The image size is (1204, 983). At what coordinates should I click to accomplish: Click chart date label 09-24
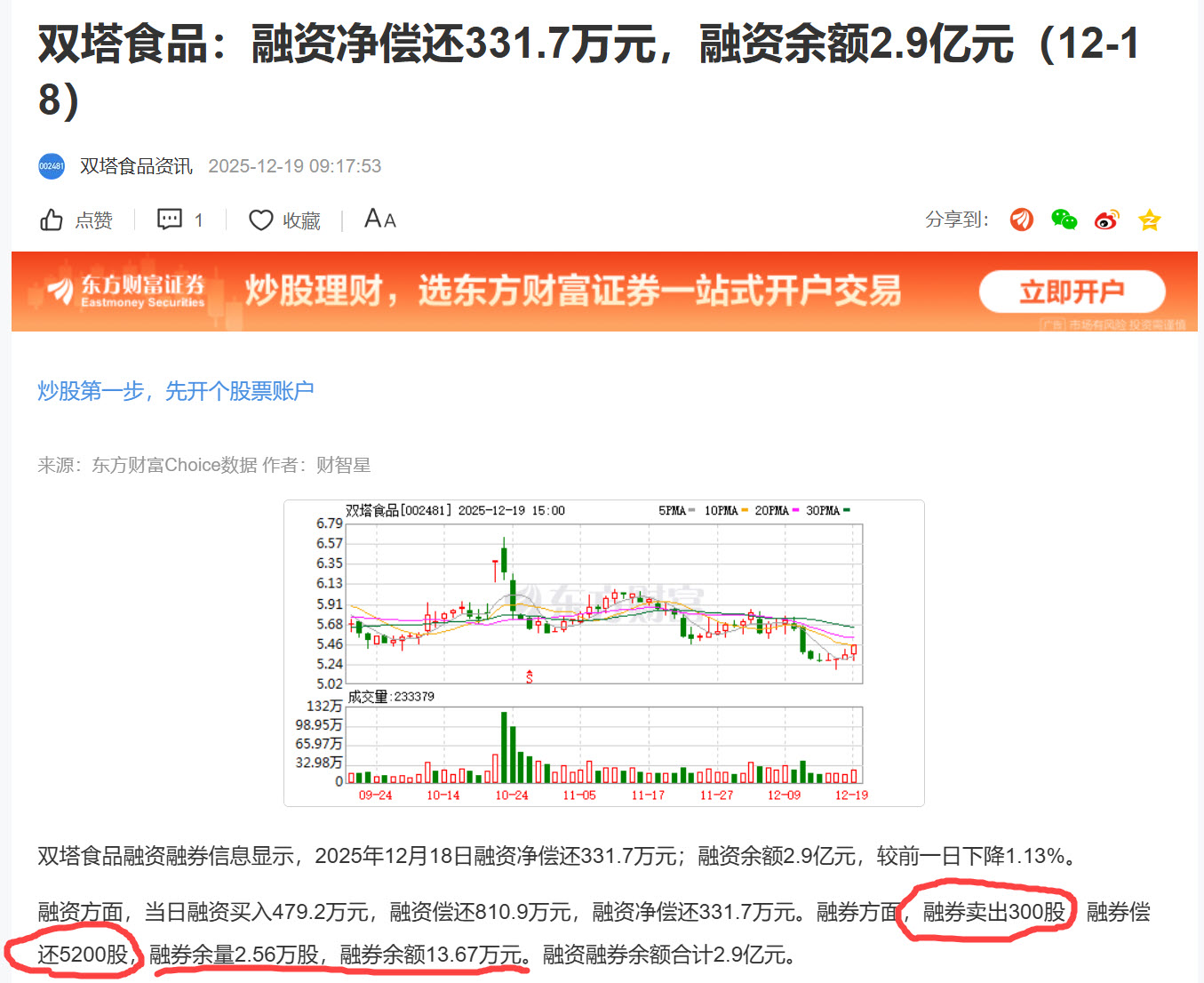point(375,795)
